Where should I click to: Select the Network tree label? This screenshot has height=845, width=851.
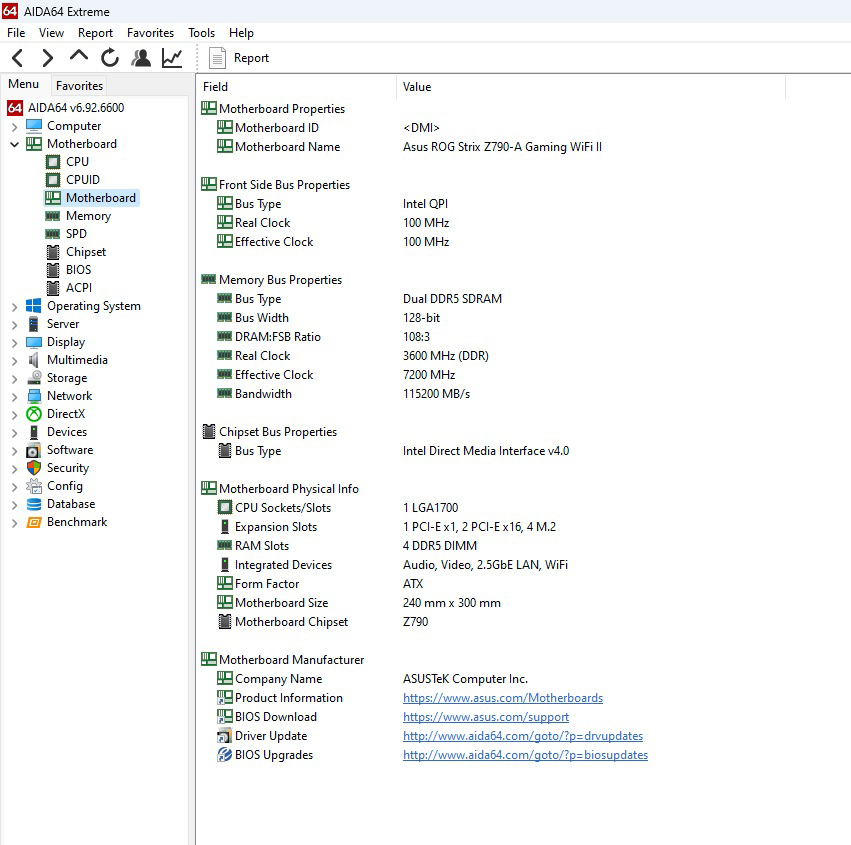(x=69, y=396)
